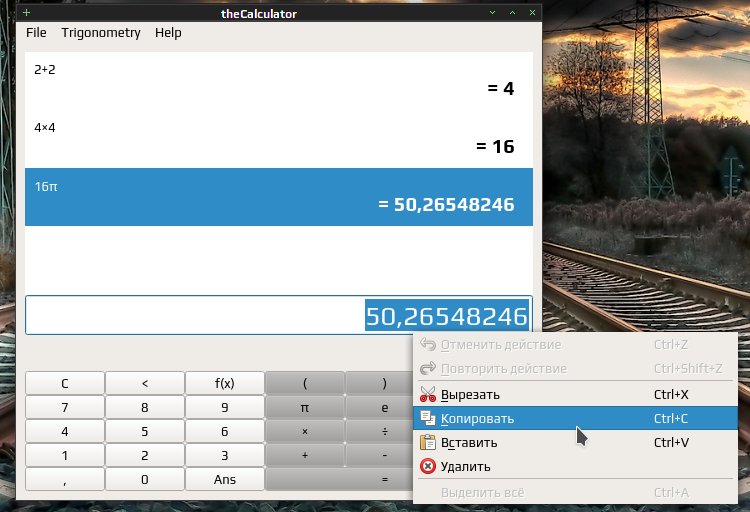Insert a closing parenthesis
This screenshot has height=512, width=750.
[379, 383]
